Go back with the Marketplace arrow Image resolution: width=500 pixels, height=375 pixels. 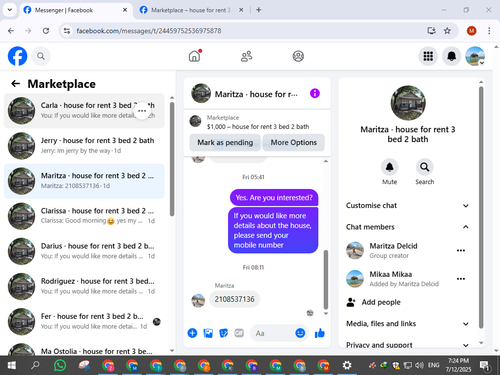pyautogui.click(x=16, y=84)
